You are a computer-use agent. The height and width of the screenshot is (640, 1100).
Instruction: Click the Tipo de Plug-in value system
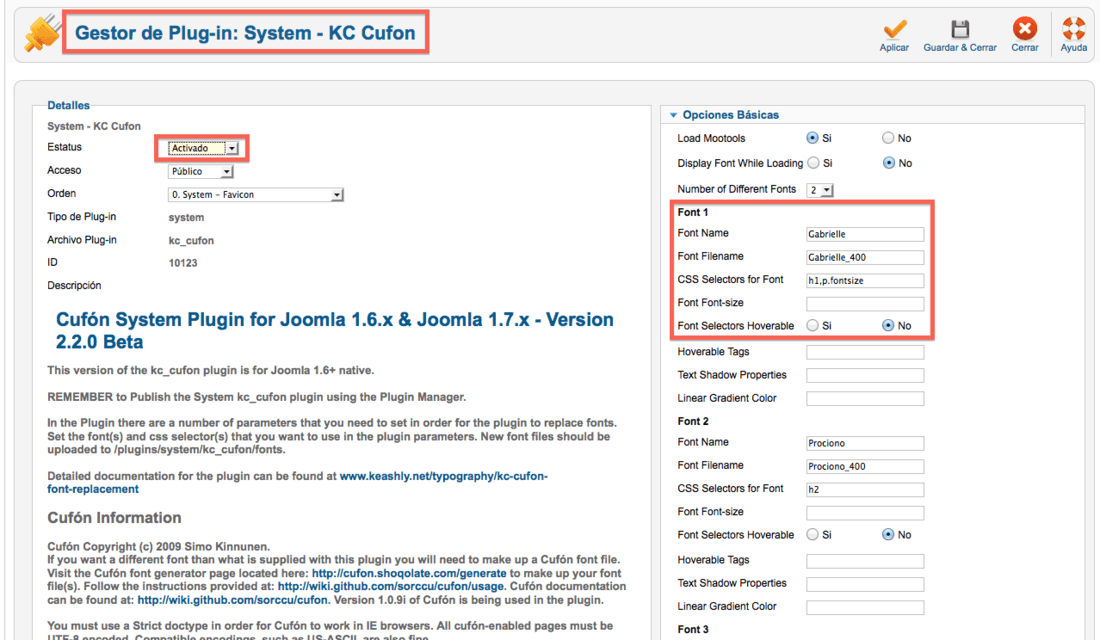click(186, 218)
